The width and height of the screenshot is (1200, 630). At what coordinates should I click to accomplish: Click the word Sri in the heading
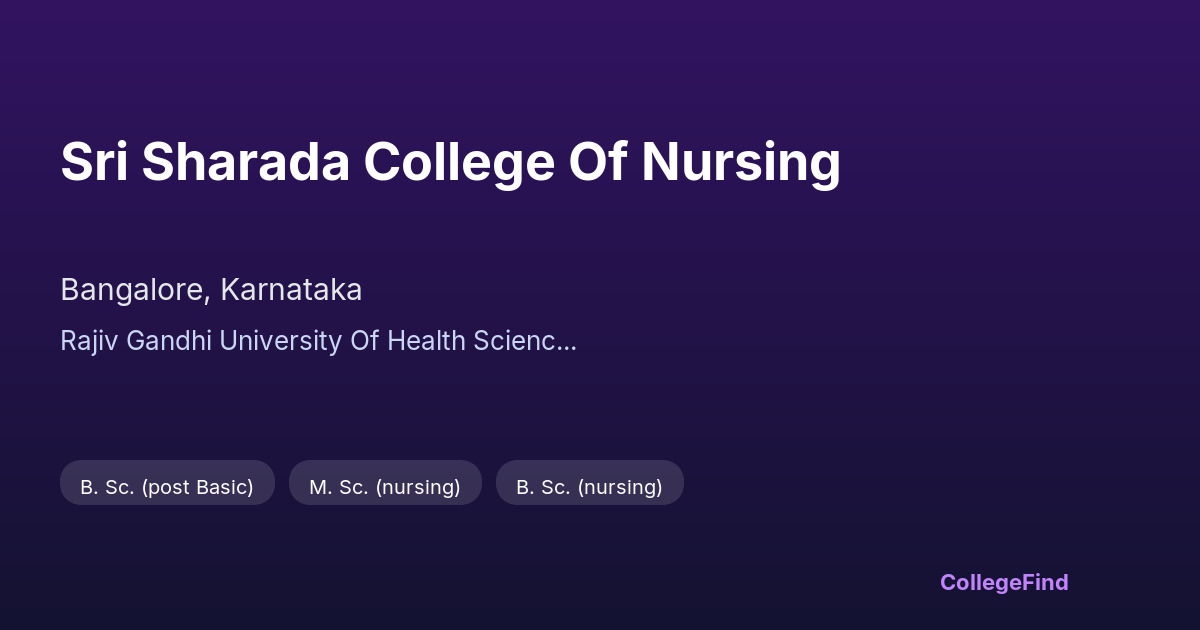click(93, 162)
